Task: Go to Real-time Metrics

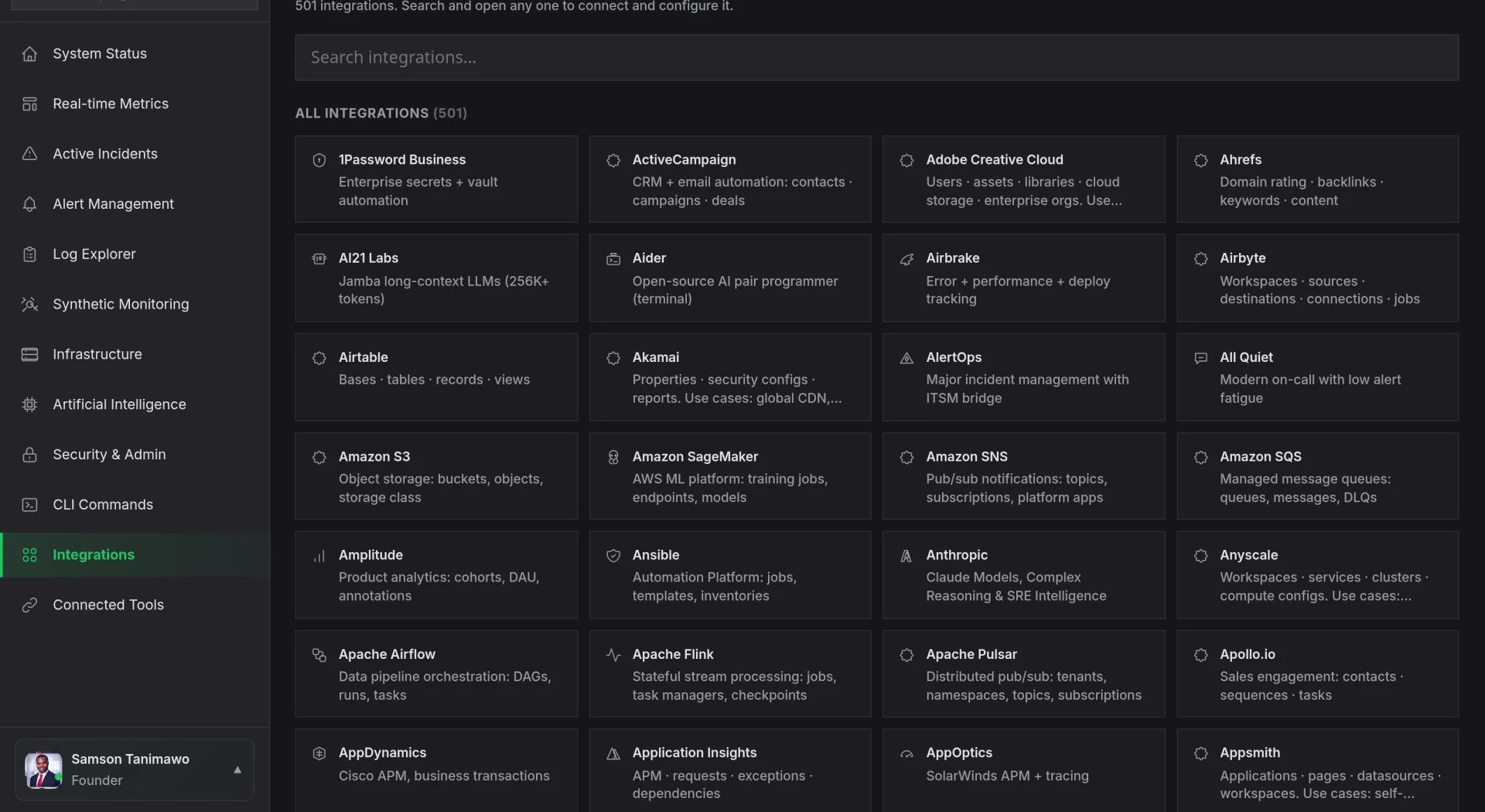Action: pos(135,104)
